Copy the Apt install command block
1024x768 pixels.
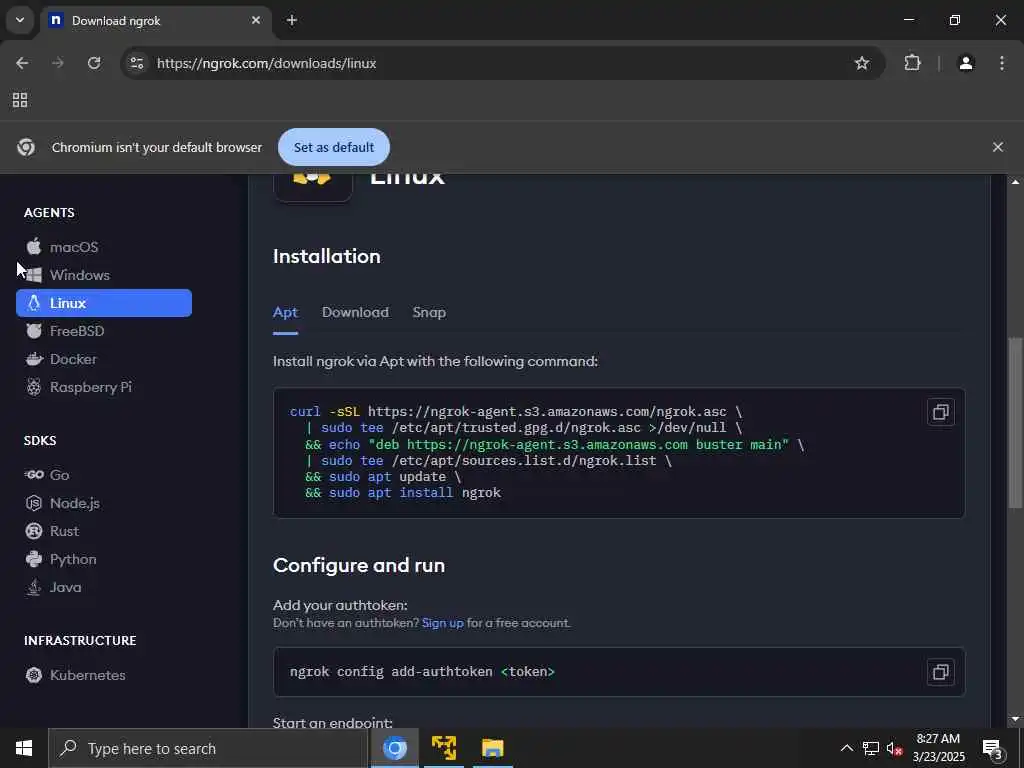coord(940,412)
